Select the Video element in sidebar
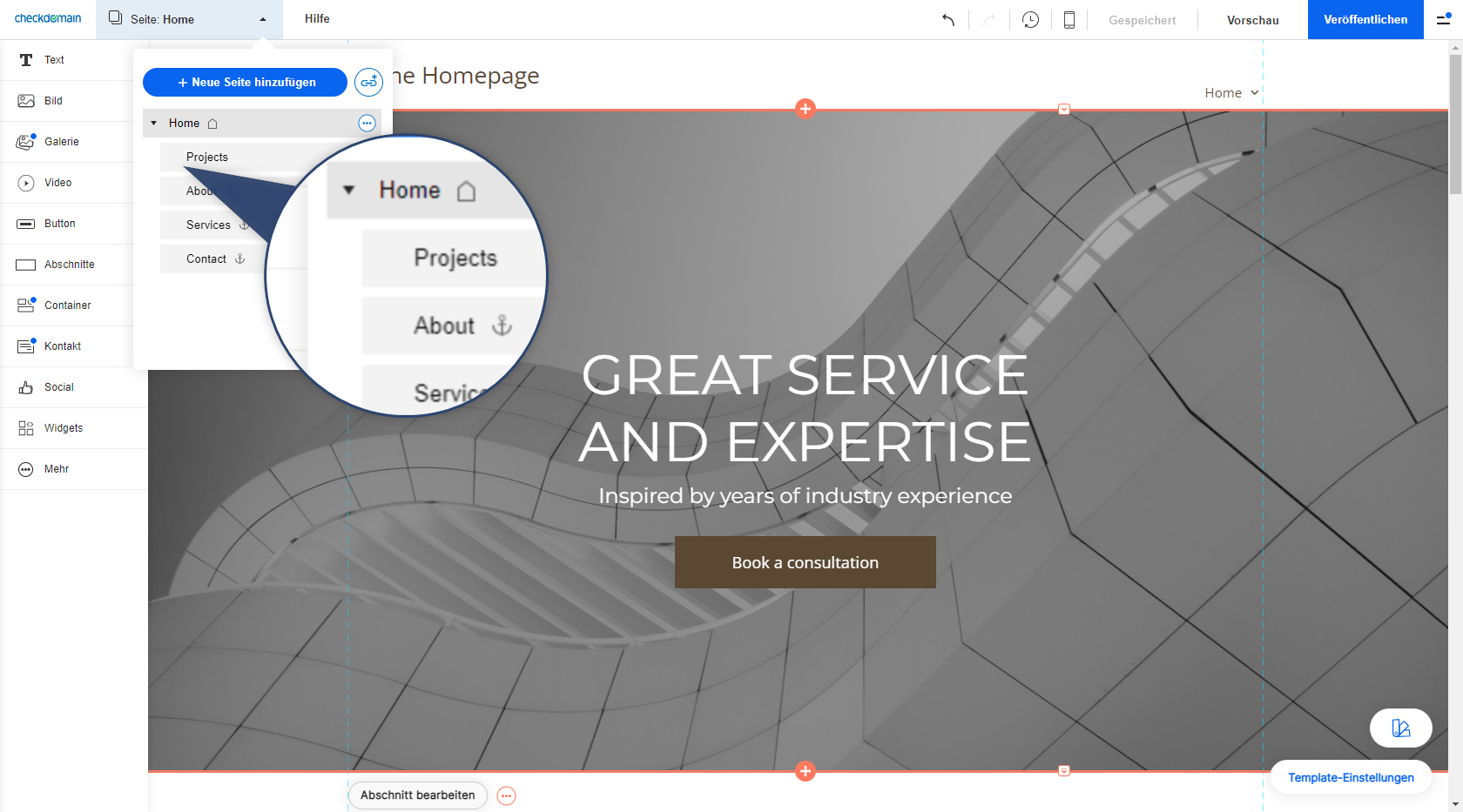Screen dimensions: 1463x812 57,183
